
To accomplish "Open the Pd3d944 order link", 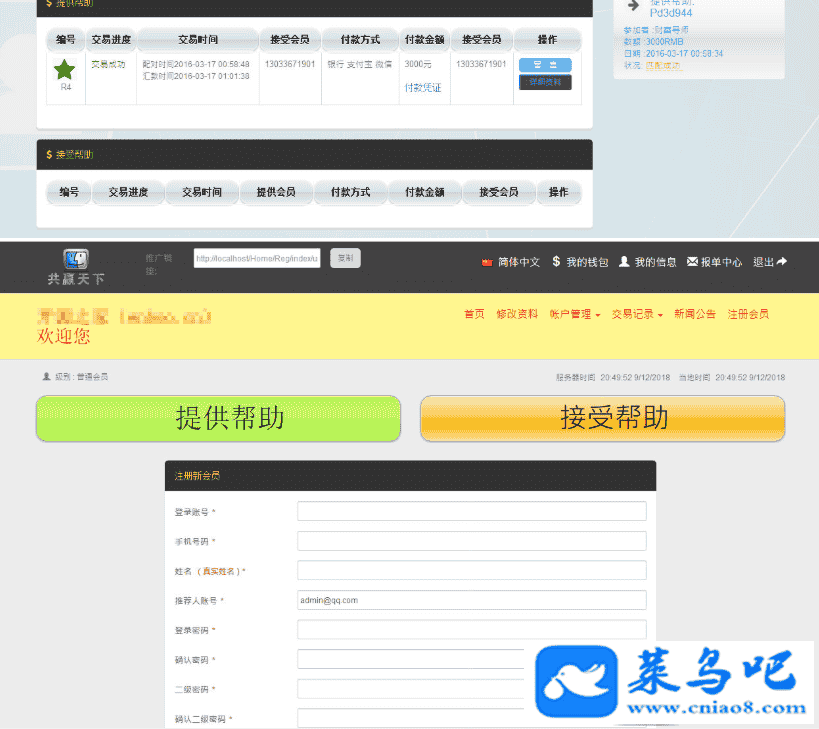I will [x=671, y=13].
